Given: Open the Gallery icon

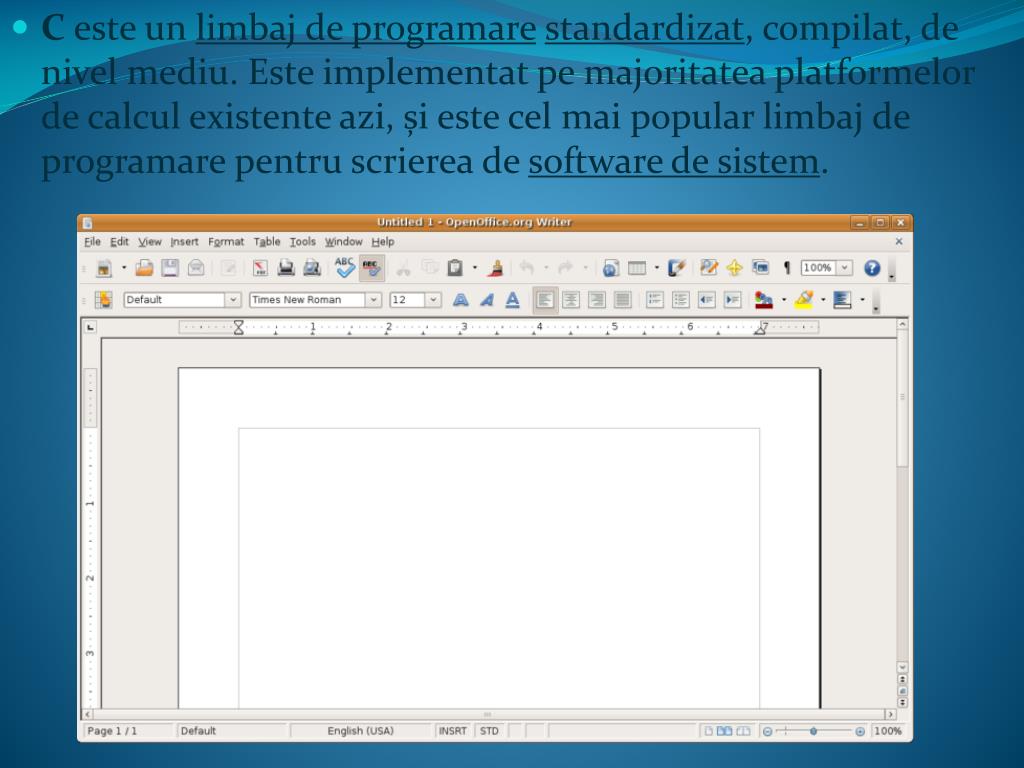Looking at the screenshot, I should click(x=760, y=268).
